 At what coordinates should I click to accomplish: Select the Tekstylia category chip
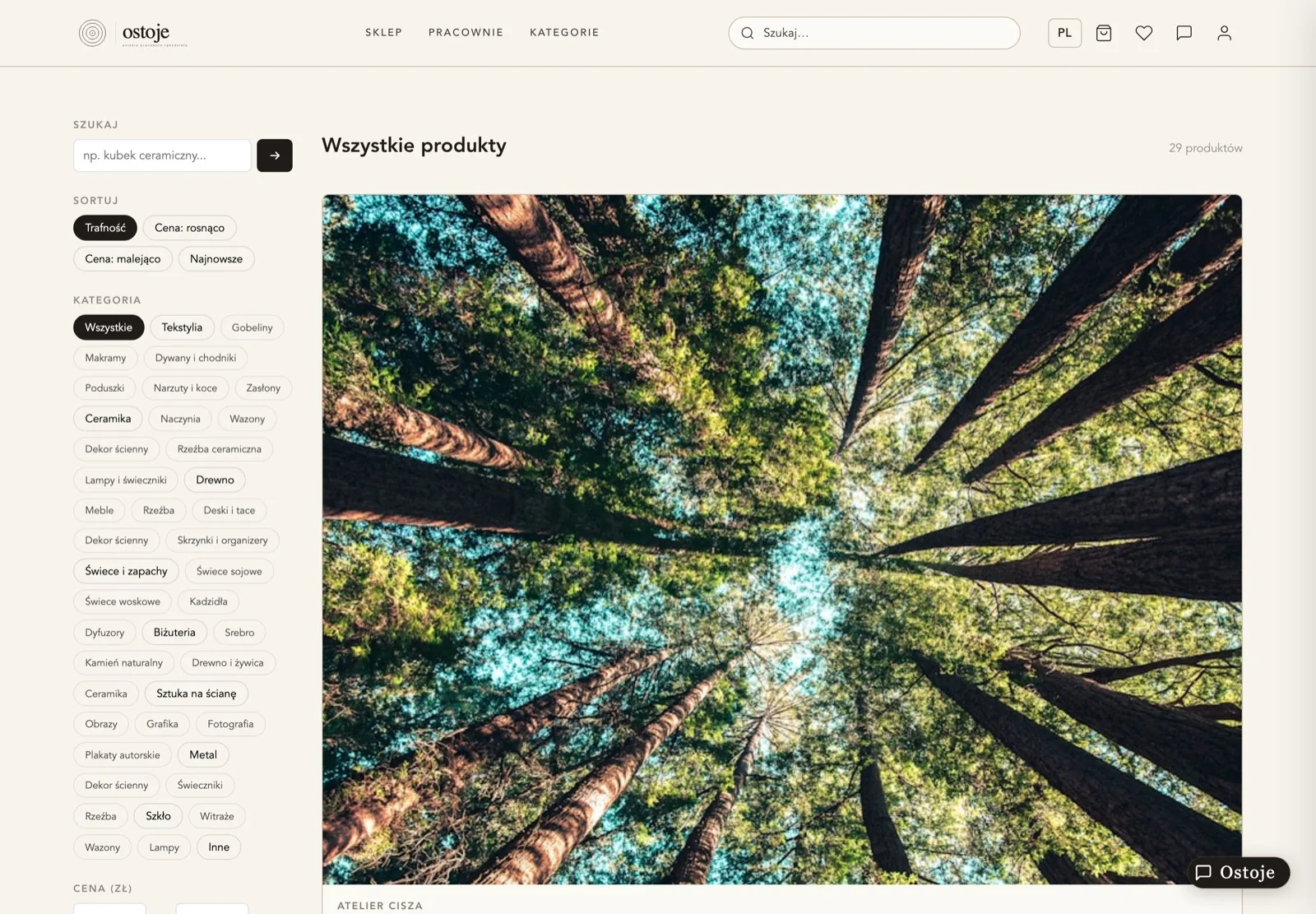(182, 327)
